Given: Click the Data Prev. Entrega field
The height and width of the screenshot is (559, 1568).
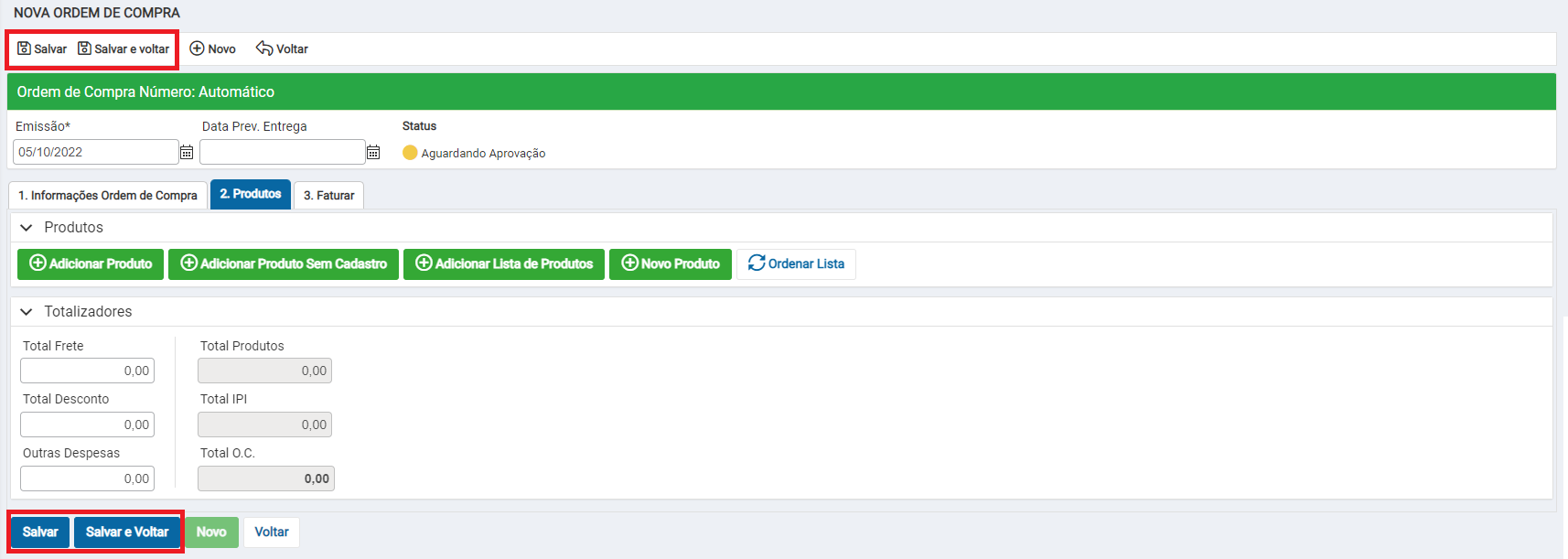Looking at the screenshot, I should tap(282, 152).
